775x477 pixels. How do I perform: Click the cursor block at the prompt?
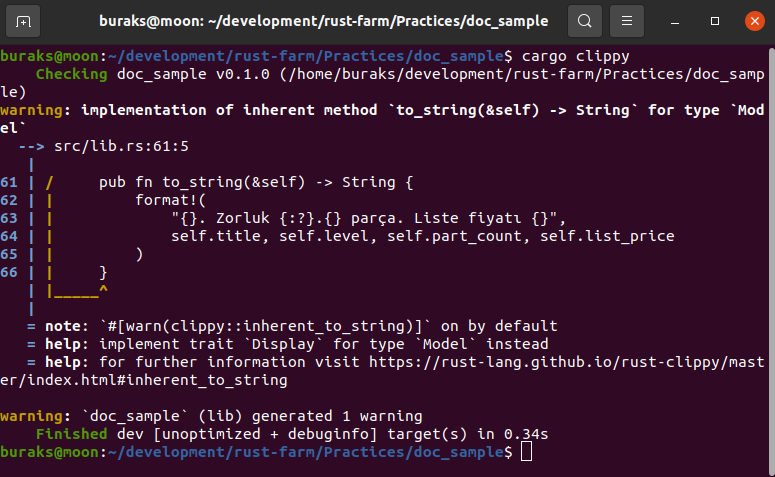527,453
